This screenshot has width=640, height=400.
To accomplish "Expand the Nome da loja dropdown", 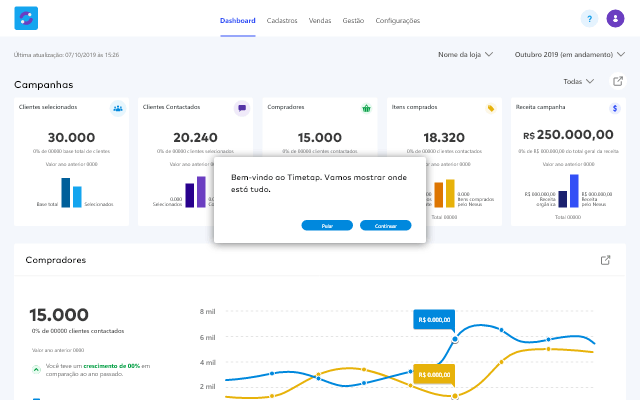I will (x=466, y=55).
